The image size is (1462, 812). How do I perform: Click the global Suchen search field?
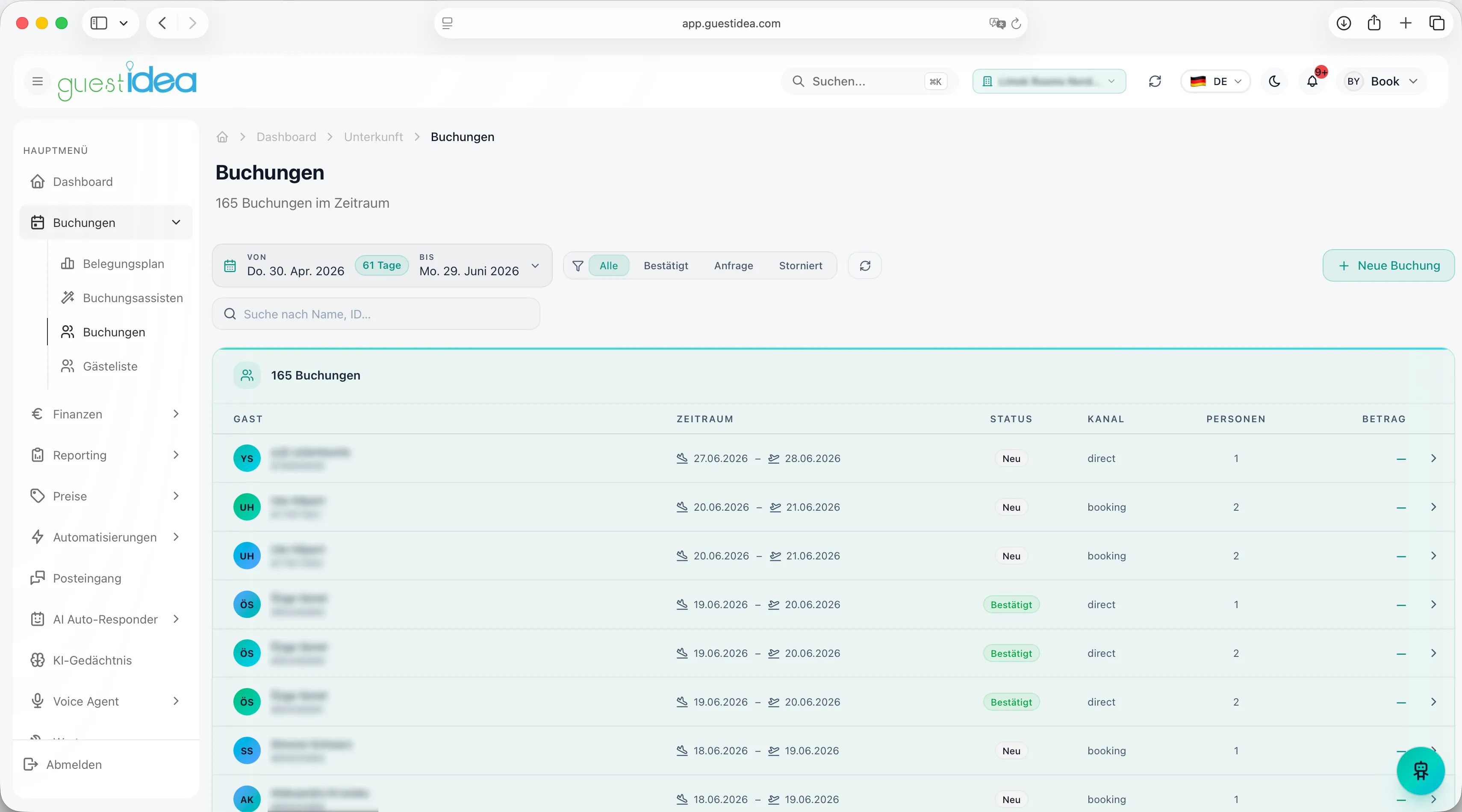pos(869,81)
